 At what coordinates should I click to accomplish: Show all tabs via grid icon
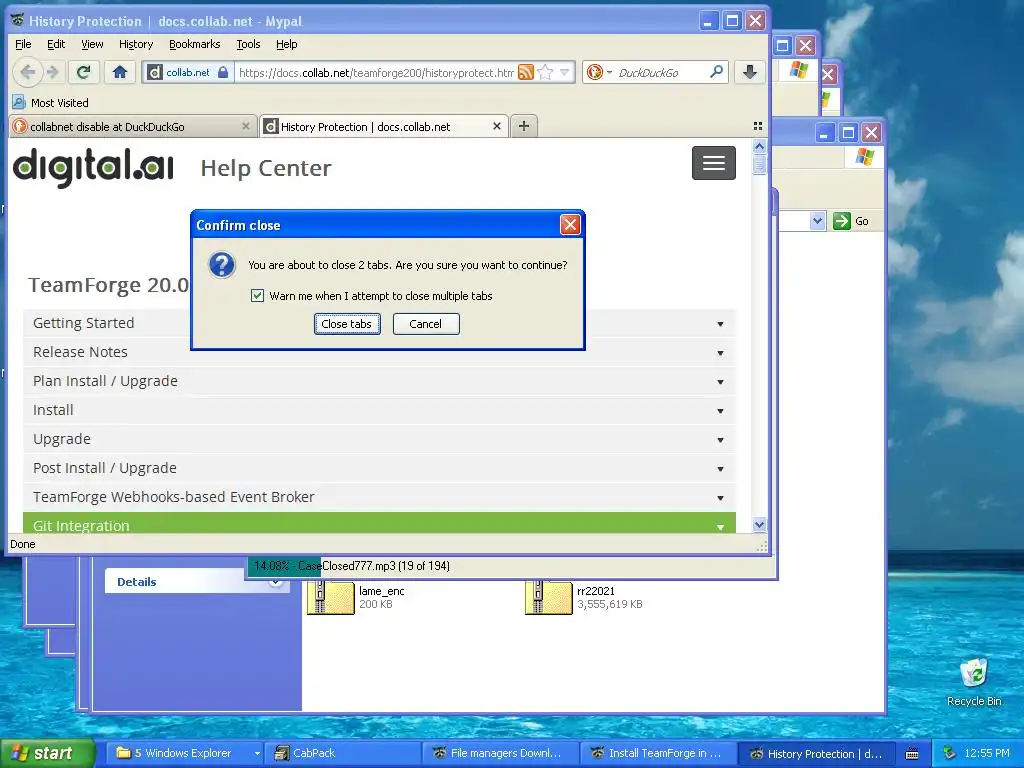(x=758, y=126)
